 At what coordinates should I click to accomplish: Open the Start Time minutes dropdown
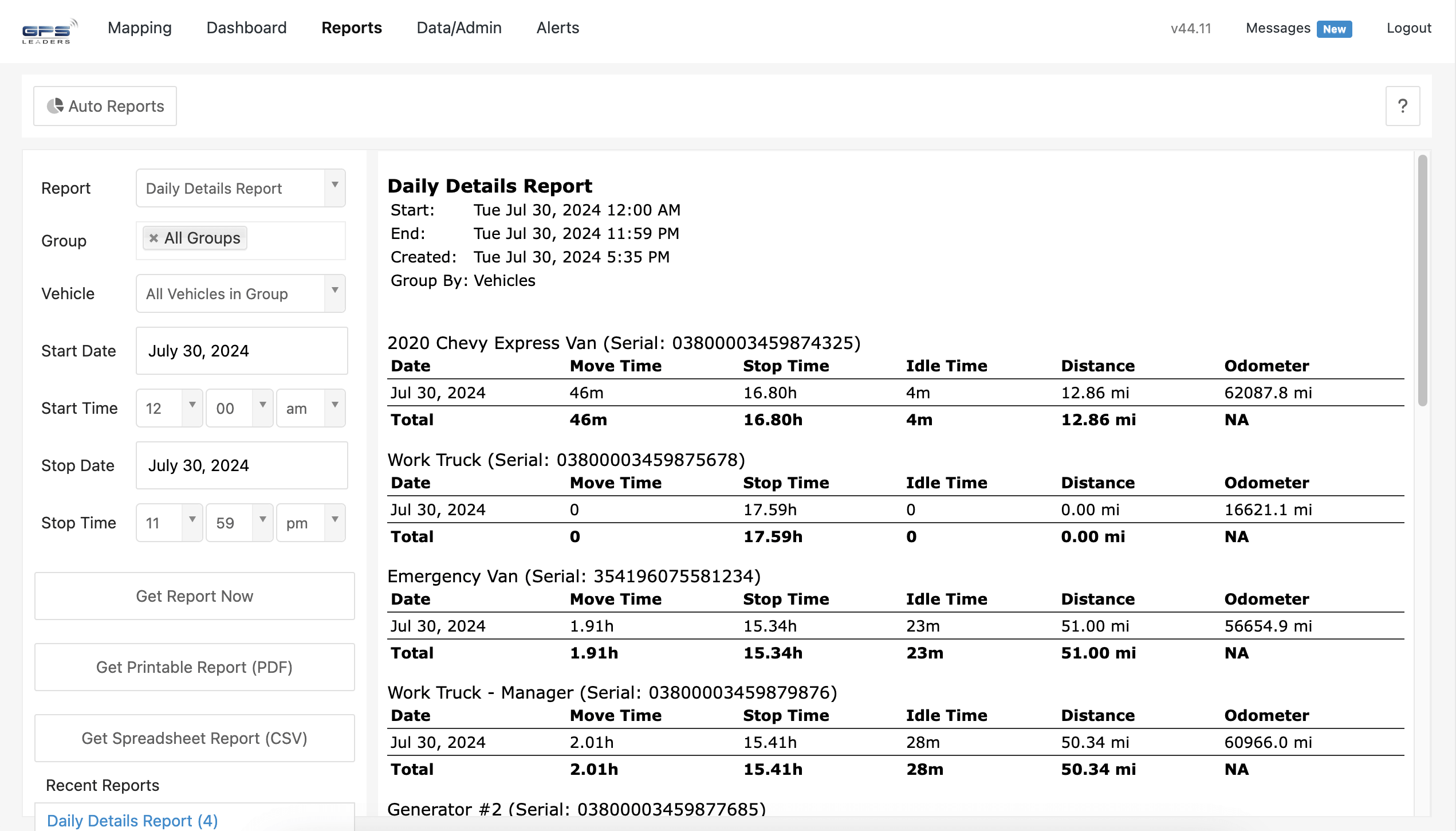point(239,408)
